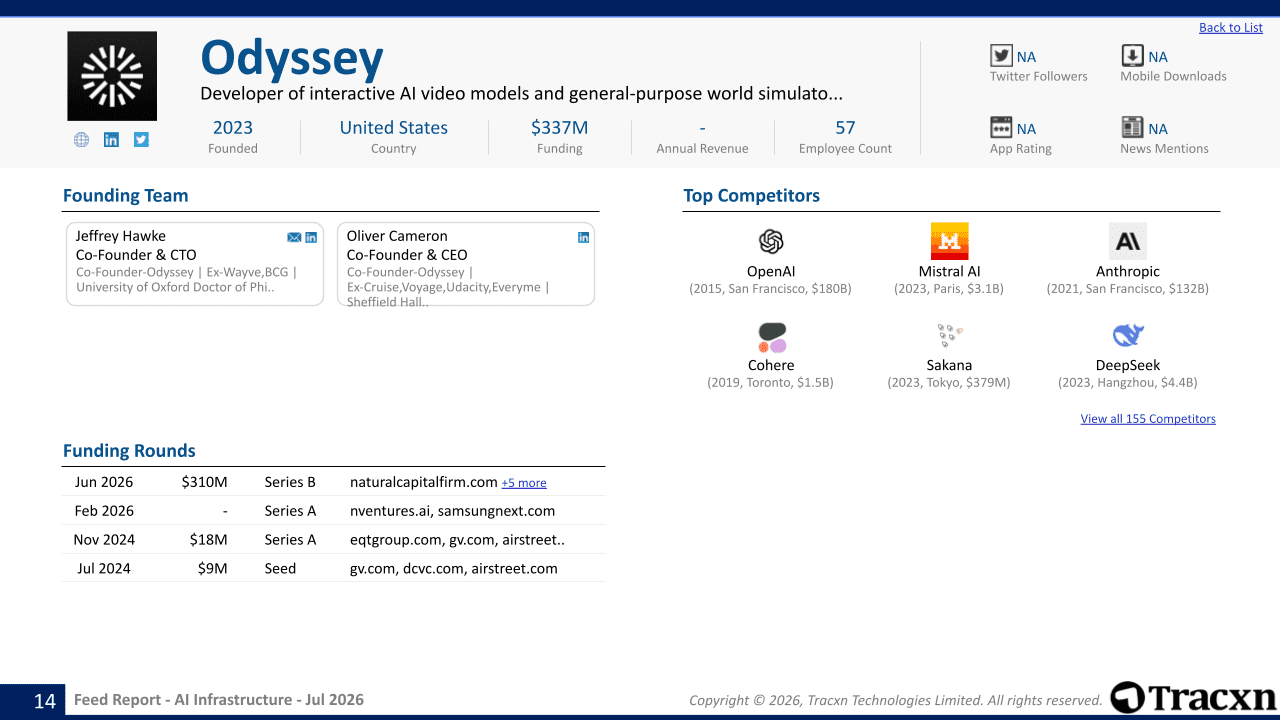1280x720 pixels.
Task: Click the Mobile Downloads label
Action: point(1173,76)
